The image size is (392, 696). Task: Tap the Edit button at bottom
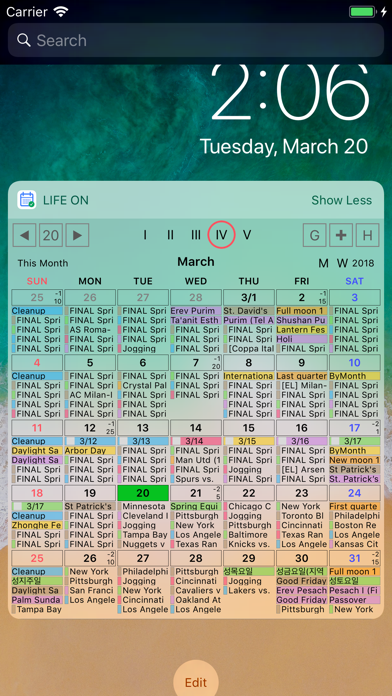click(x=196, y=682)
